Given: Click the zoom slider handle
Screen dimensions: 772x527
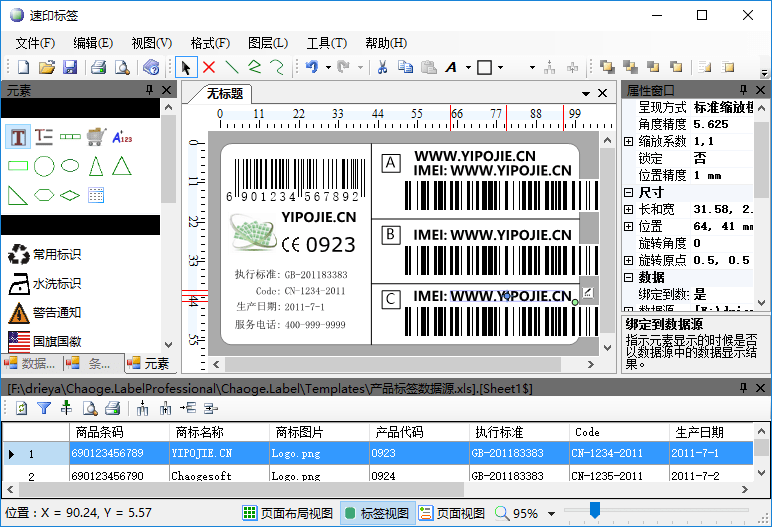Looking at the screenshot, I should pyautogui.click(x=594, y=512).
